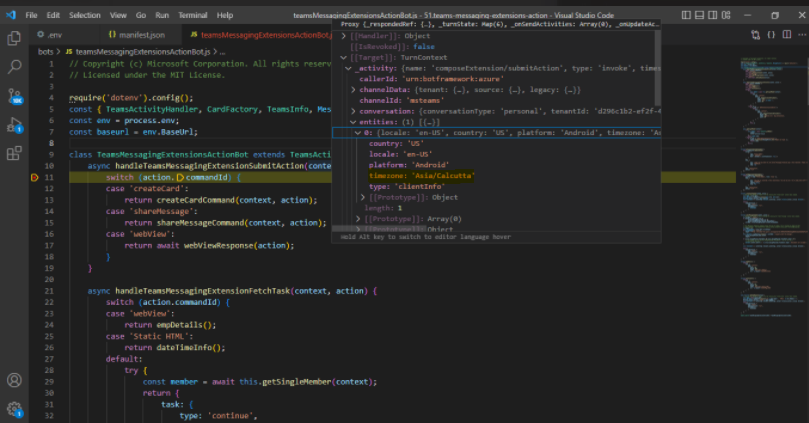Expand the conversation node
The width and height of the screenshot is (809, 423).
click(353, 111)
